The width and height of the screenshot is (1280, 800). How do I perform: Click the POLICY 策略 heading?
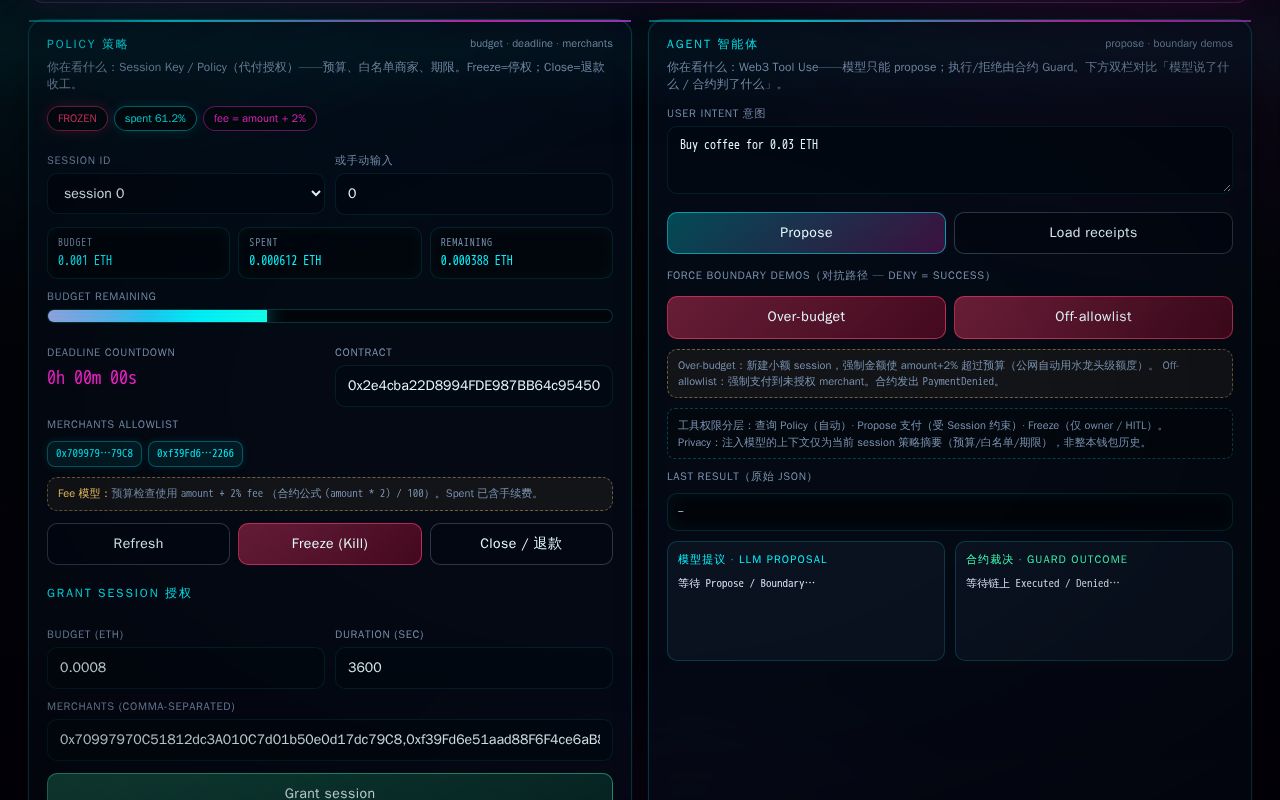click(x=88, y=44)
